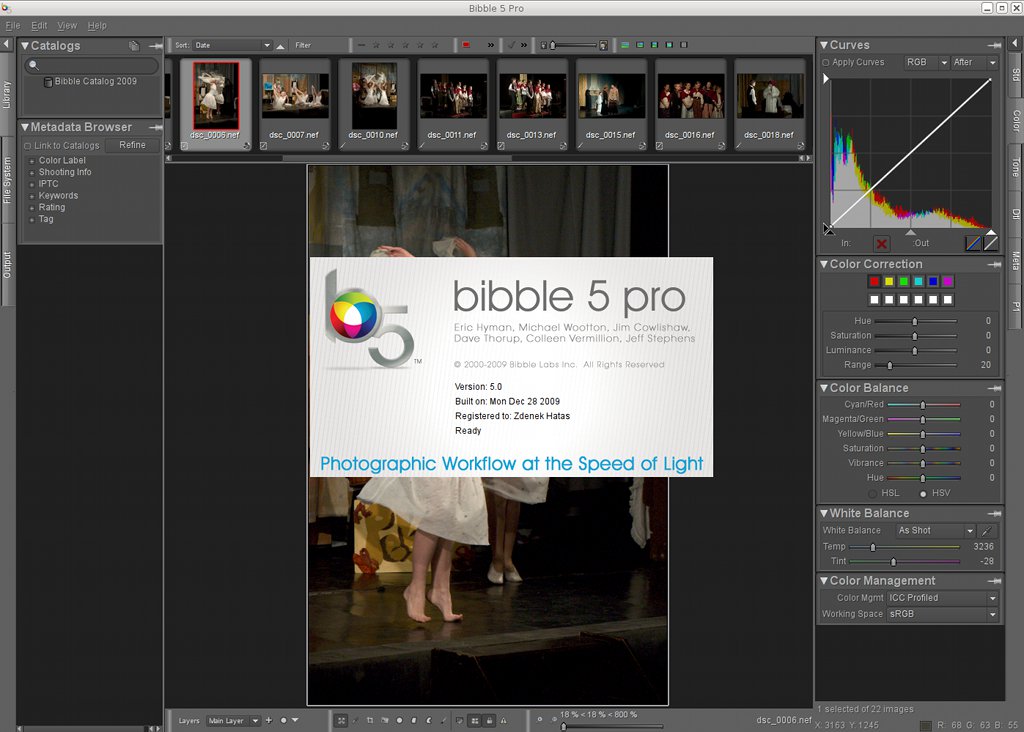Switch to the Tone tab
The image size is (1024, 732).
click(1015, 166)
